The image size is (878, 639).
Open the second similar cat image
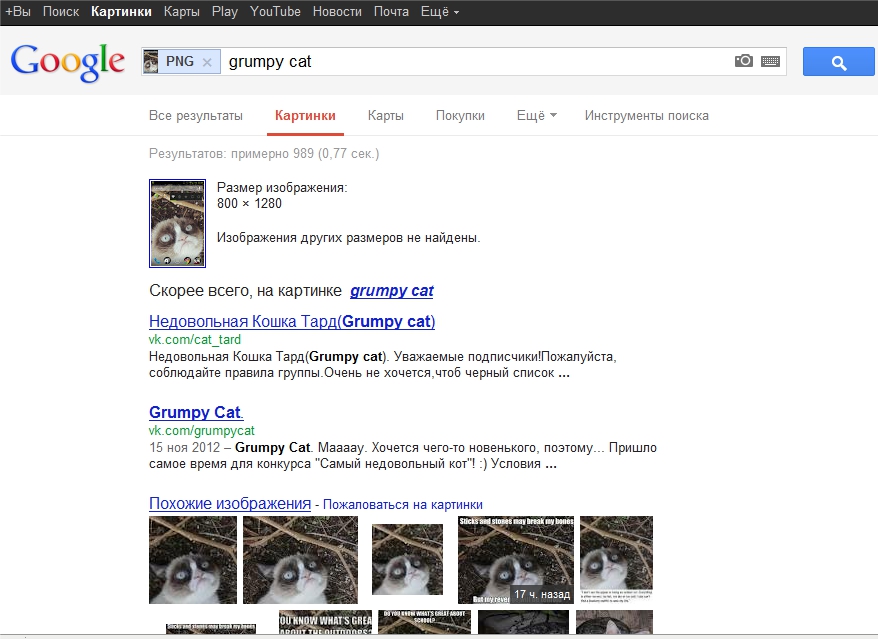click(300, 560)
